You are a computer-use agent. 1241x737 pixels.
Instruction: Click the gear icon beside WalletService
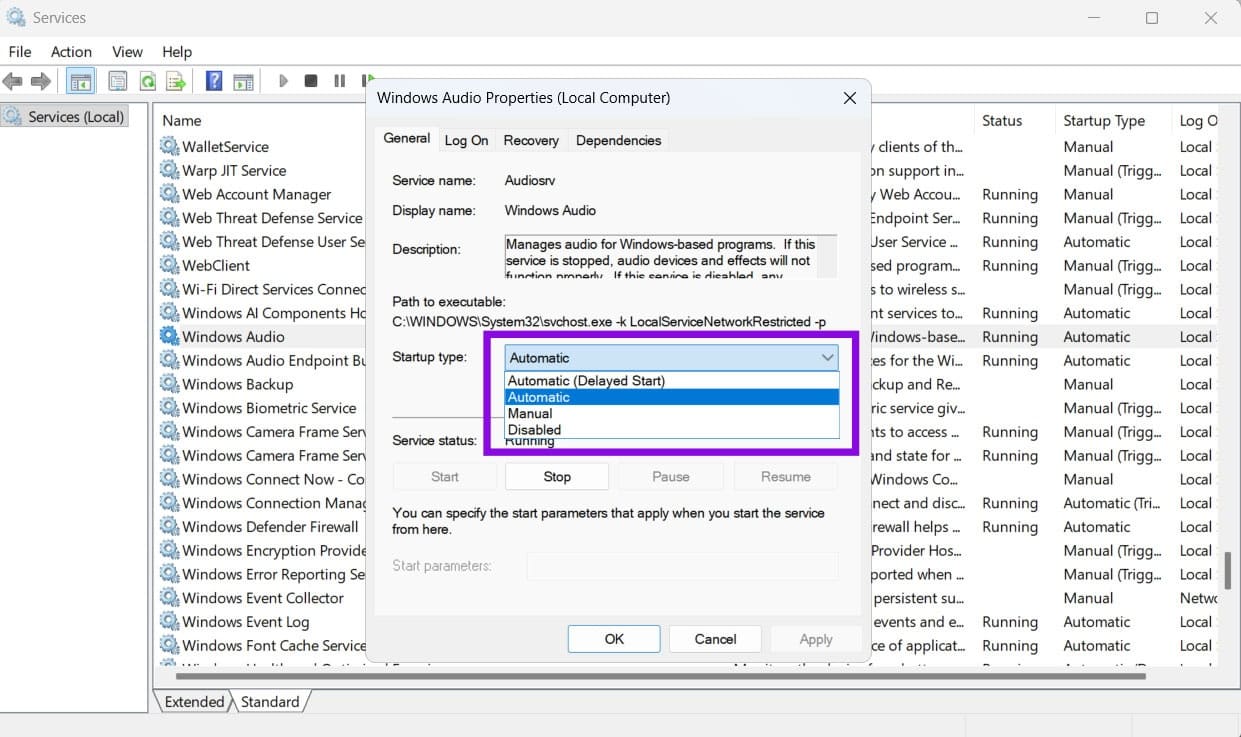click(170, 146)
